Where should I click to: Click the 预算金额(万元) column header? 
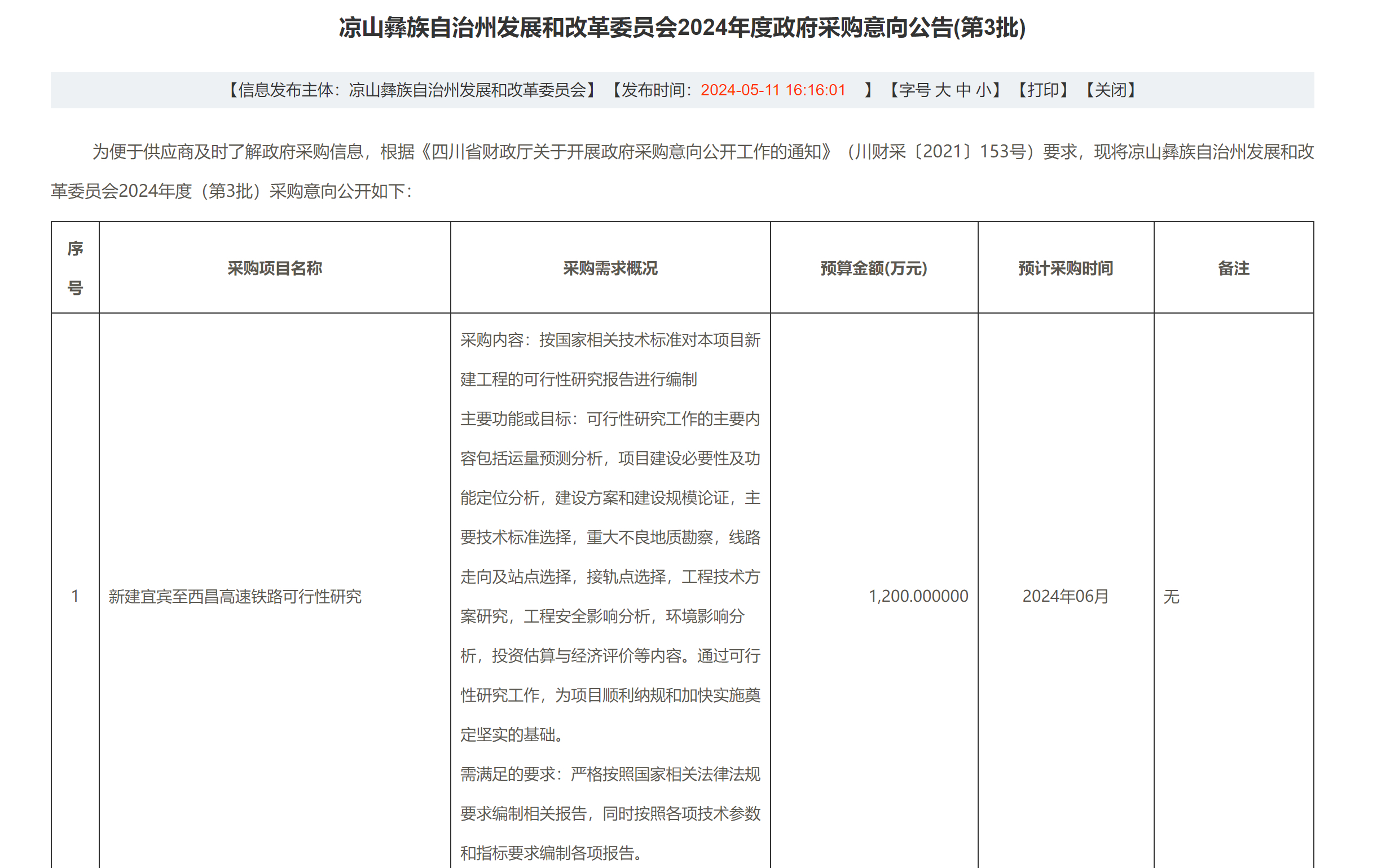(x=874, y=268)
